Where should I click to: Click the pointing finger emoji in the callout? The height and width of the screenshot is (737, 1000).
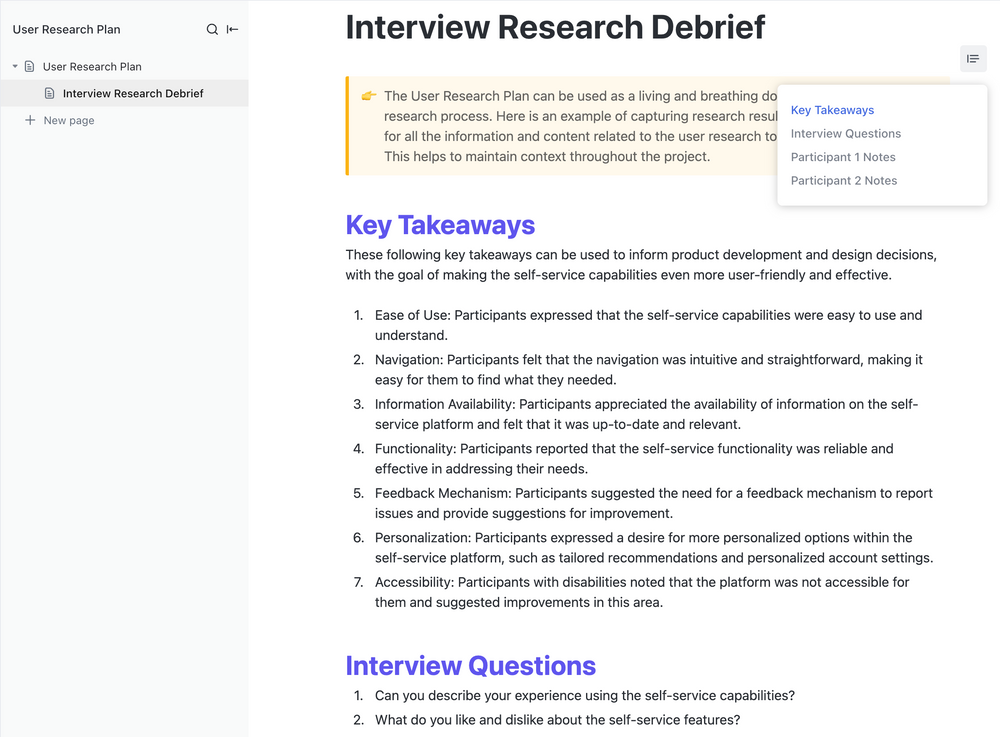coord(367,96)
